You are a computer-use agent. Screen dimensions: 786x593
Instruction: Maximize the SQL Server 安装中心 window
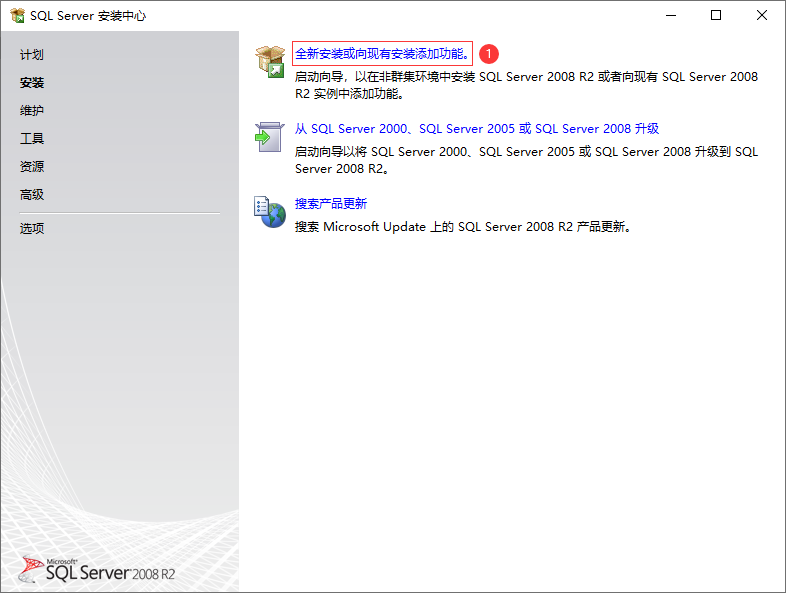(x=716, y=16)
